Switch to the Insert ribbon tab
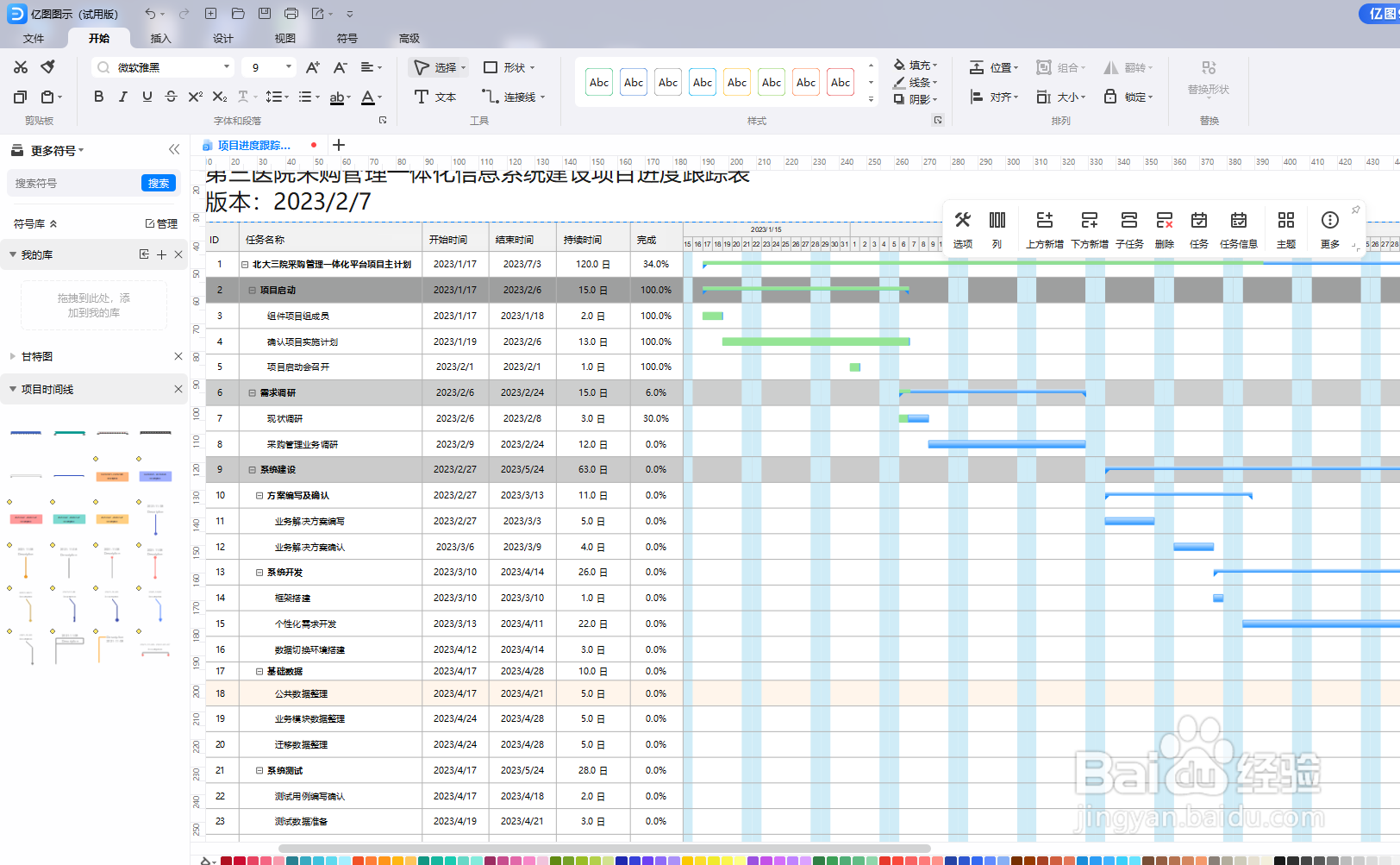Viewport: 1400px width, 865px height. pos(161,38)
